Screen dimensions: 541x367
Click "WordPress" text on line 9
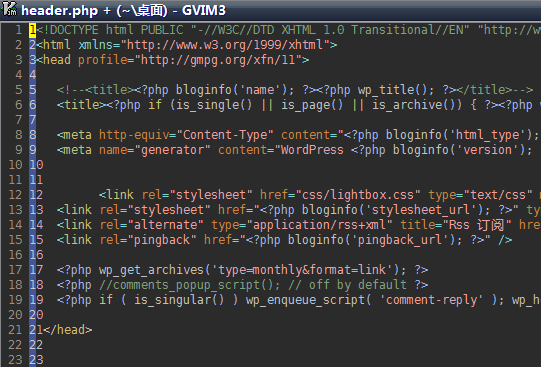pyautogui.click(x=312, y=150)
